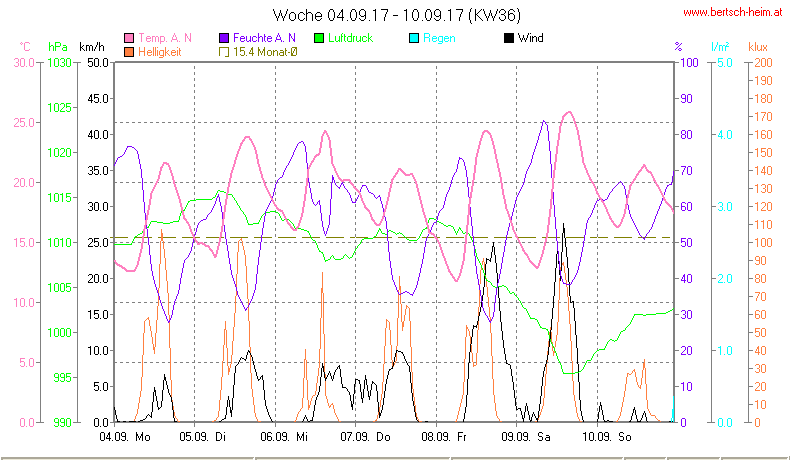Click the 05.09. Di date label
The image size is (790, 460).
[x=203, y=437]
